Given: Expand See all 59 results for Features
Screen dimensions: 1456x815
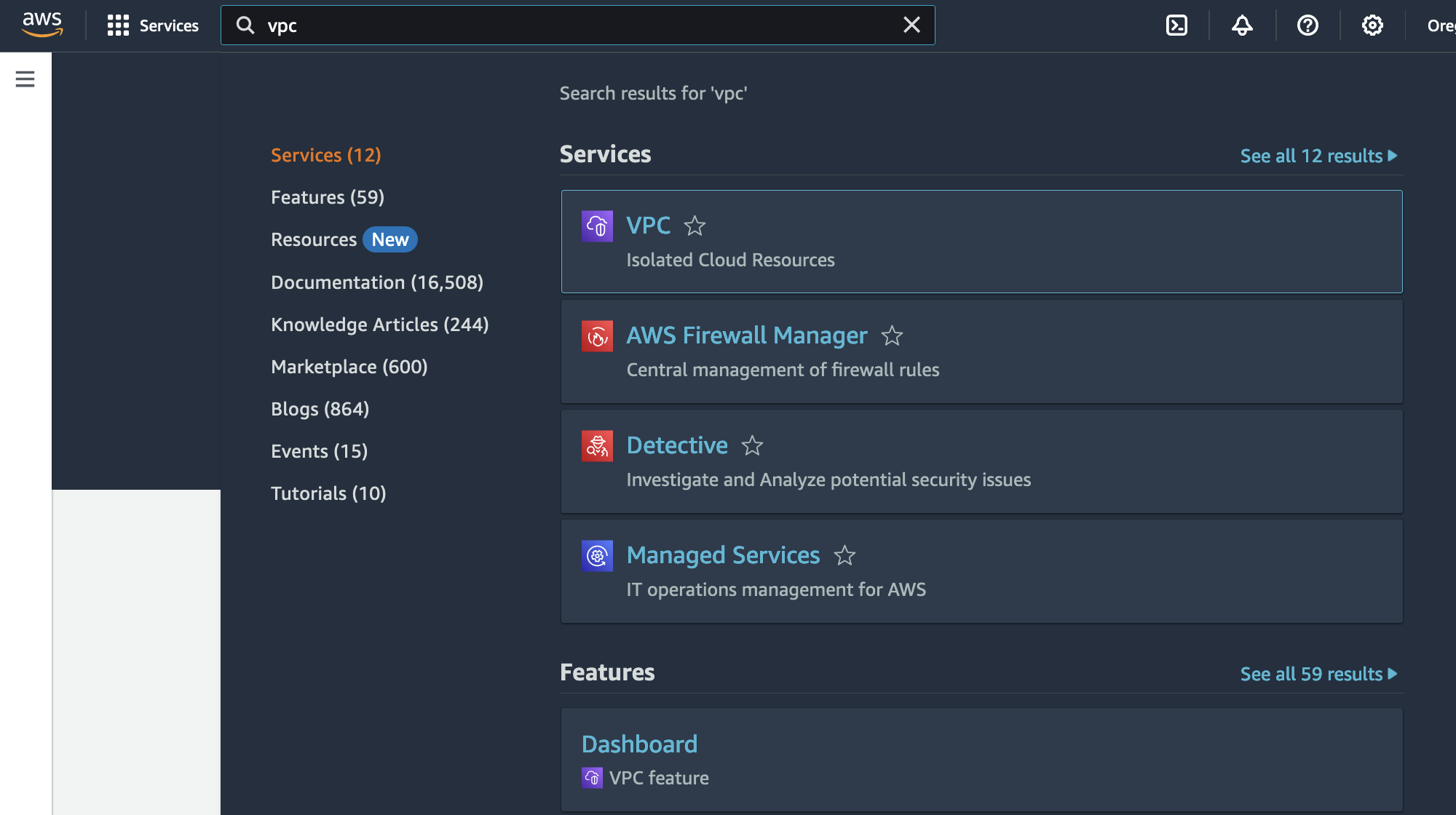Looking at the screenshot, I should point(1318,674).
